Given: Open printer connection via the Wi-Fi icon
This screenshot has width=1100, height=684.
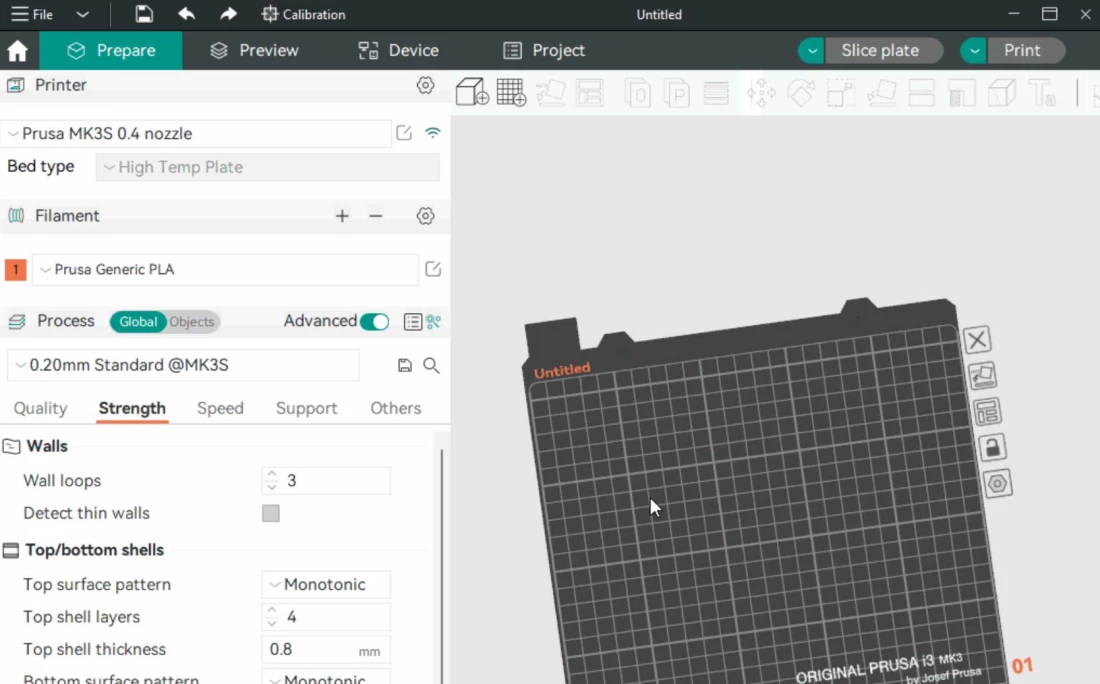Looking at the screenshot, I should [x=433, y=133].
